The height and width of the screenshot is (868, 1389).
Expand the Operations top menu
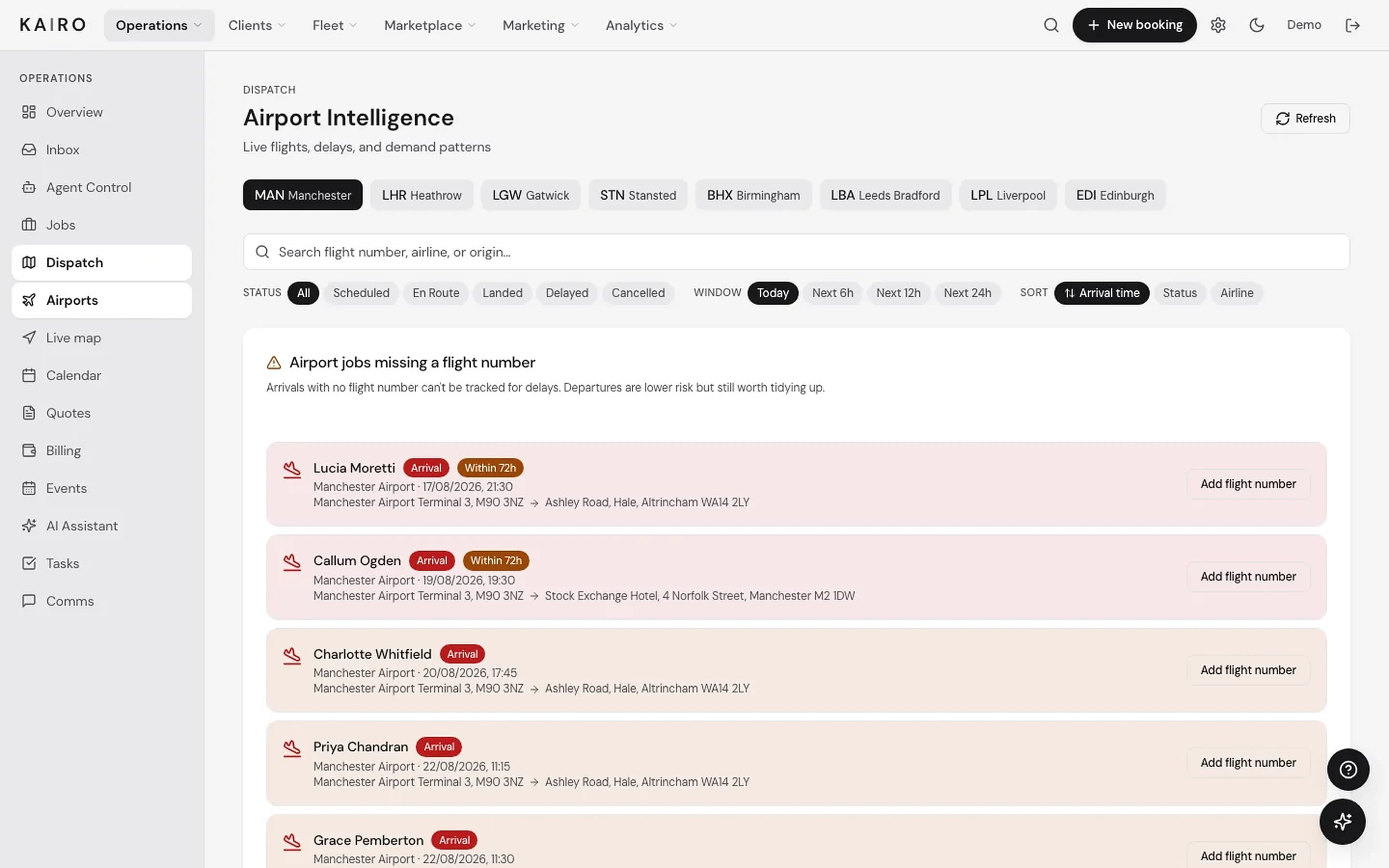tap(159, 25)
